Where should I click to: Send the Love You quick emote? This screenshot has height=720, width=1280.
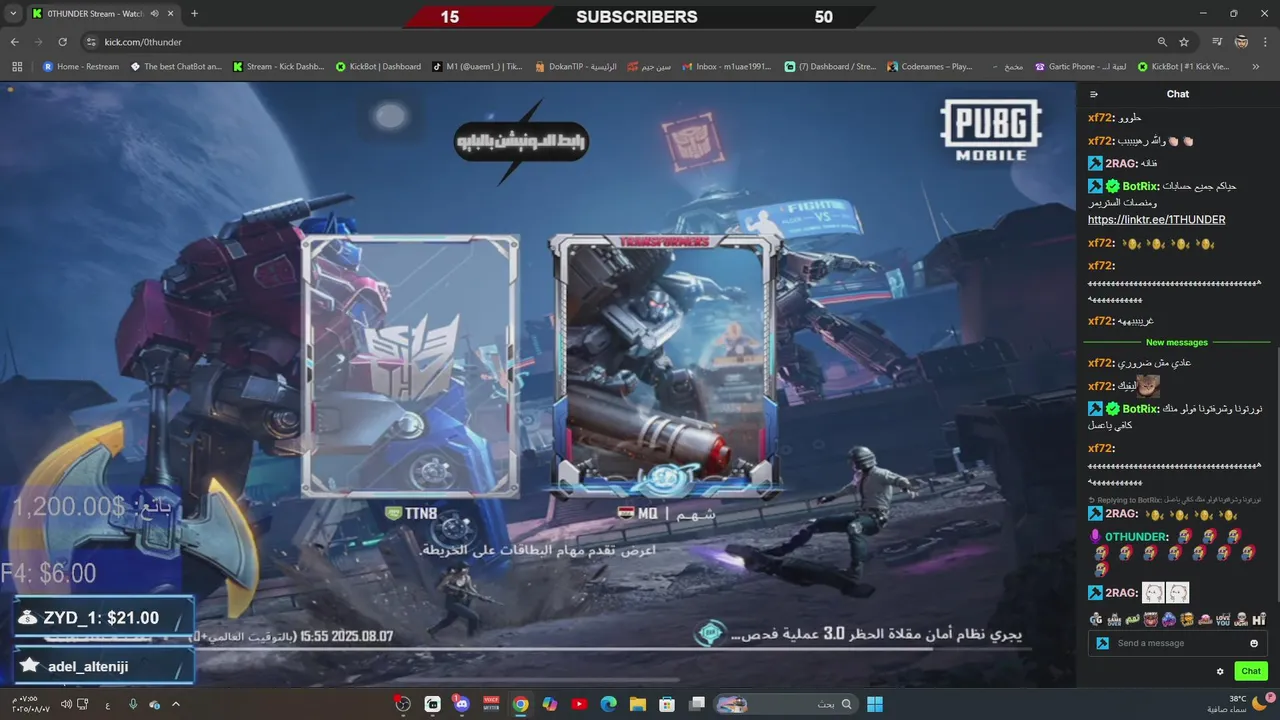pos(1222,619)
